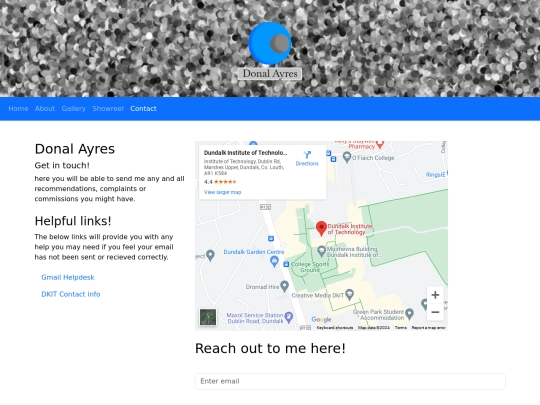Select the Contact nav item
This screenshot has height=405, width=540.
tap(143, 108)
